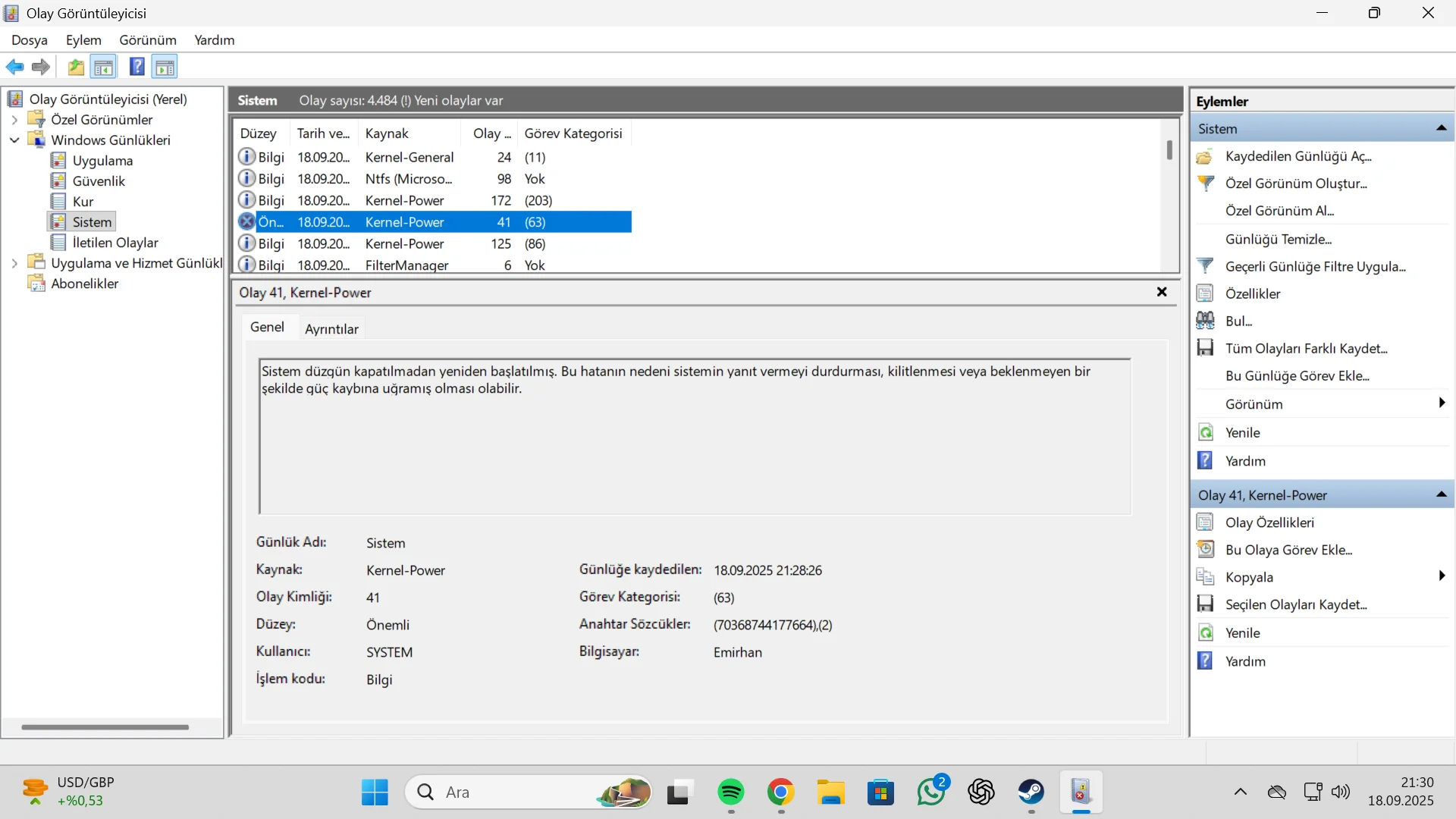Click the Olay Özellikleri icon in actions
Screen dimensions: 1456x819
(1205, 522)
